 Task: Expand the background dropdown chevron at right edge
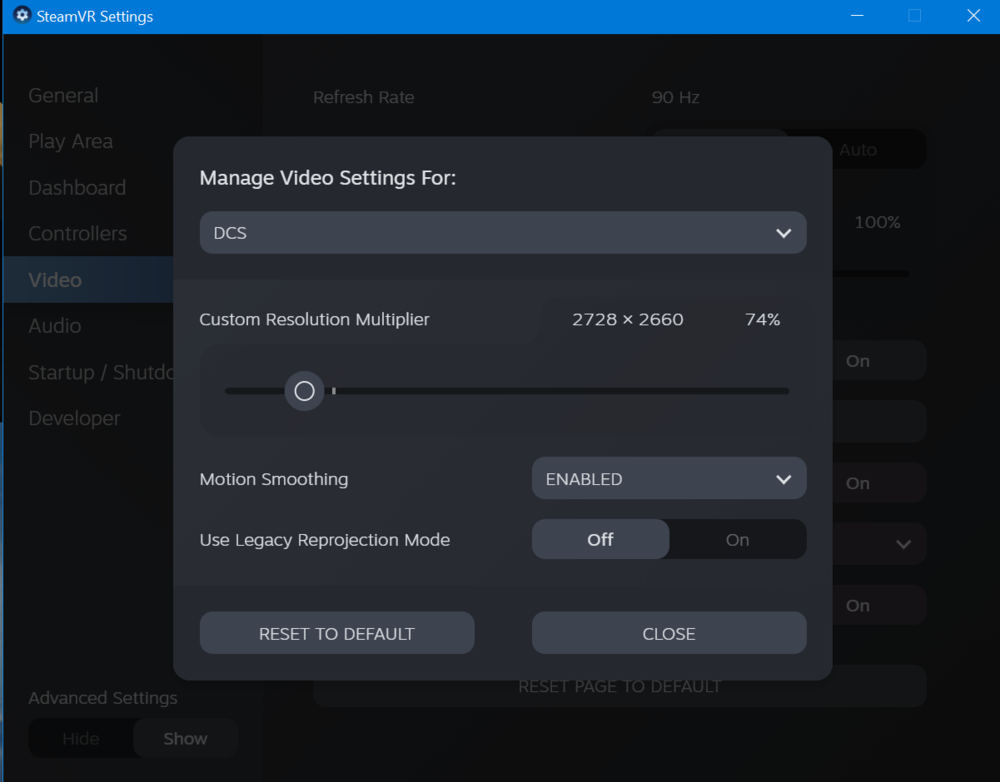pos(903,544)
